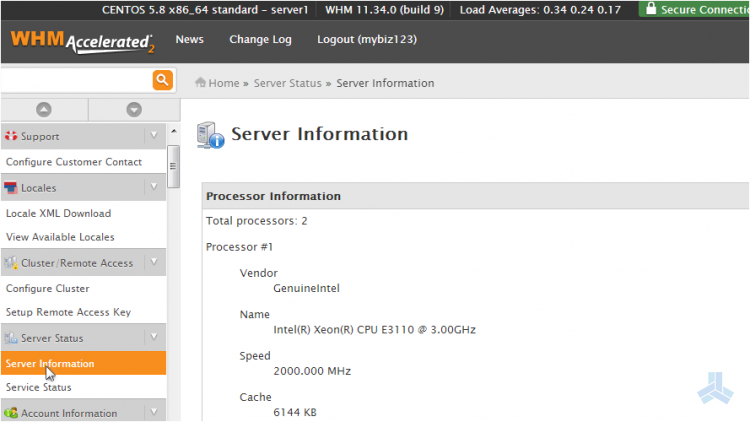Click the 'Processor Information' heading
The width and height of the screenshot is (750, 422).
point(273,196)
